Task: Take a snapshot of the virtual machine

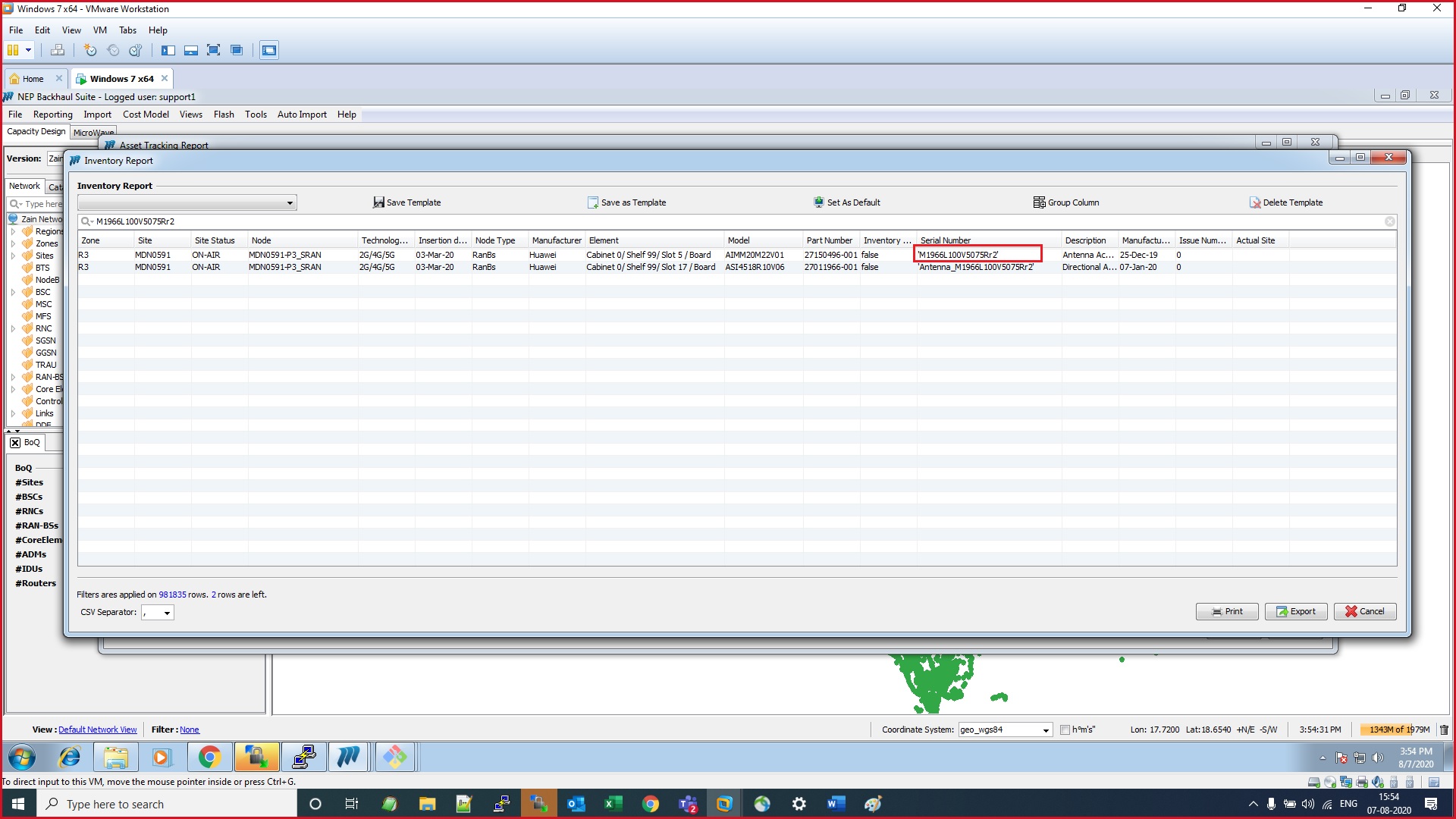Action: click(90, 50)
